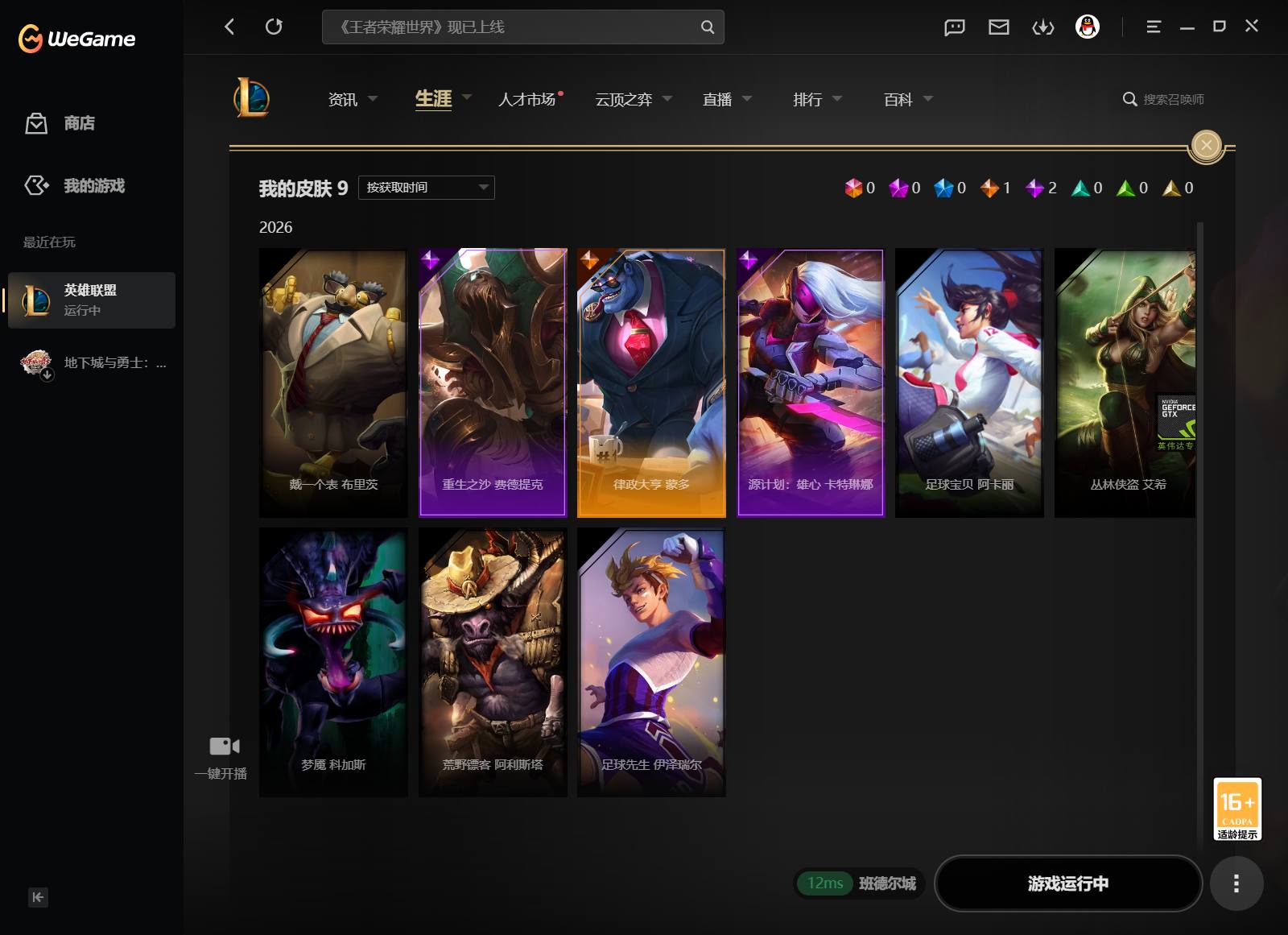Open the download manager icon
This screenshot has width=1288, height=935.
point(1043,27)
